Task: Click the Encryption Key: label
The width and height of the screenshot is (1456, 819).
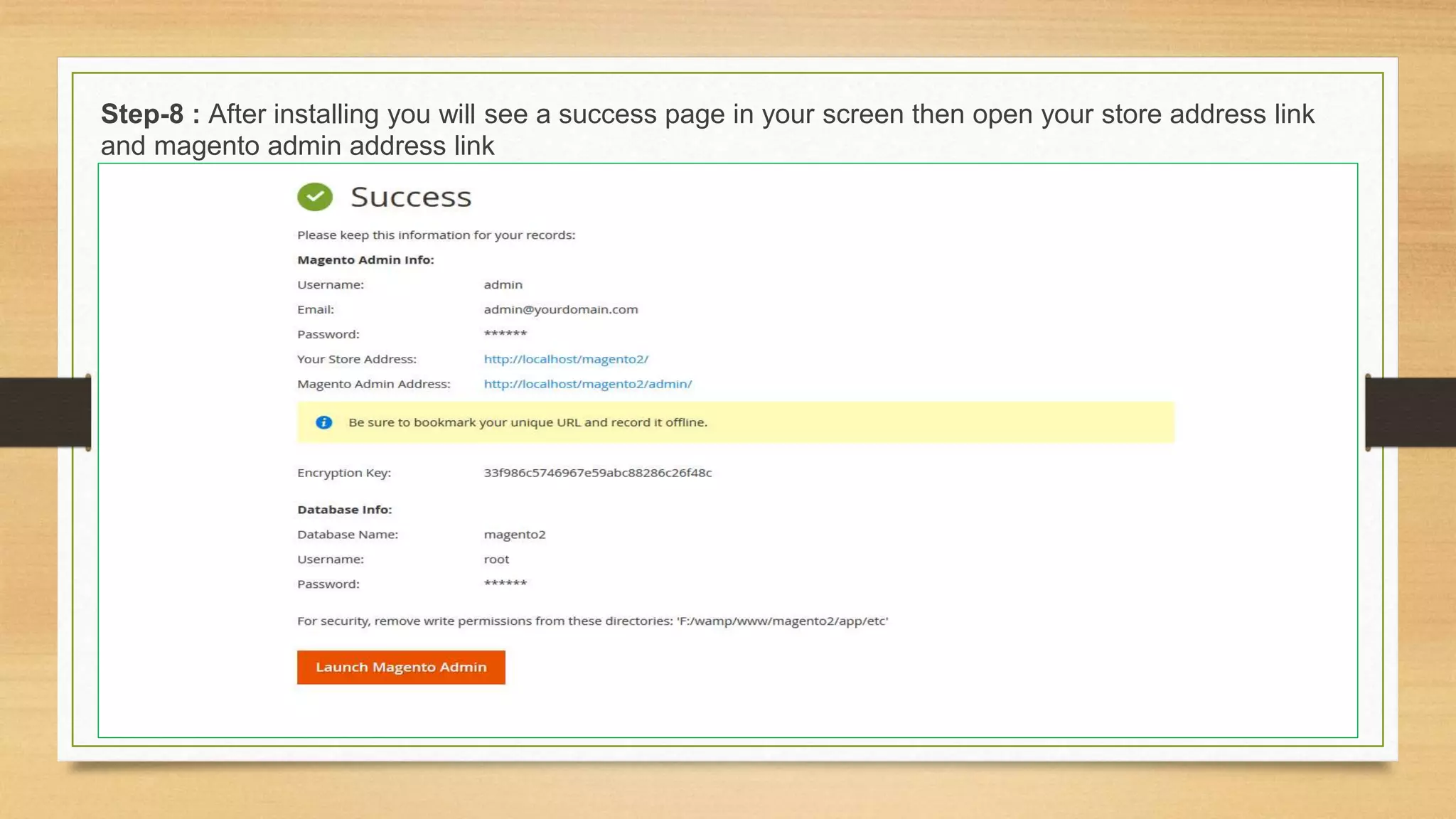Action: click(344, 473)
